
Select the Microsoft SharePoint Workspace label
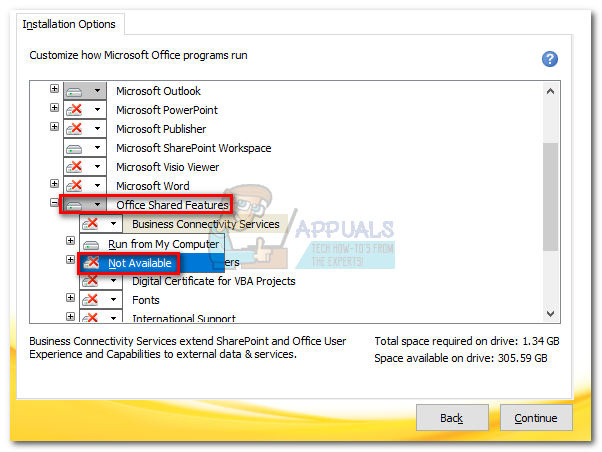coord(194,148)
